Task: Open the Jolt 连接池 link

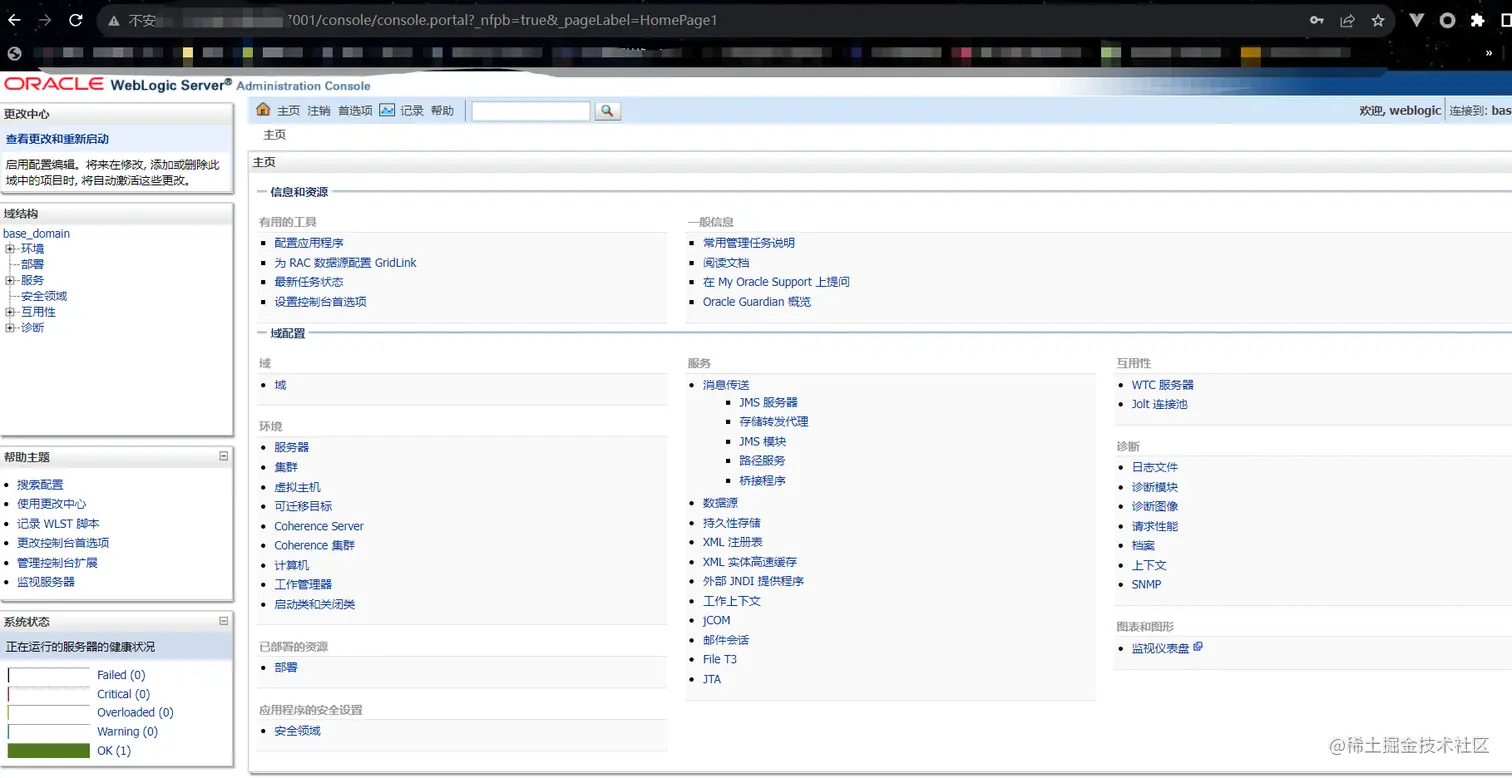Action: coord(1160,405)
